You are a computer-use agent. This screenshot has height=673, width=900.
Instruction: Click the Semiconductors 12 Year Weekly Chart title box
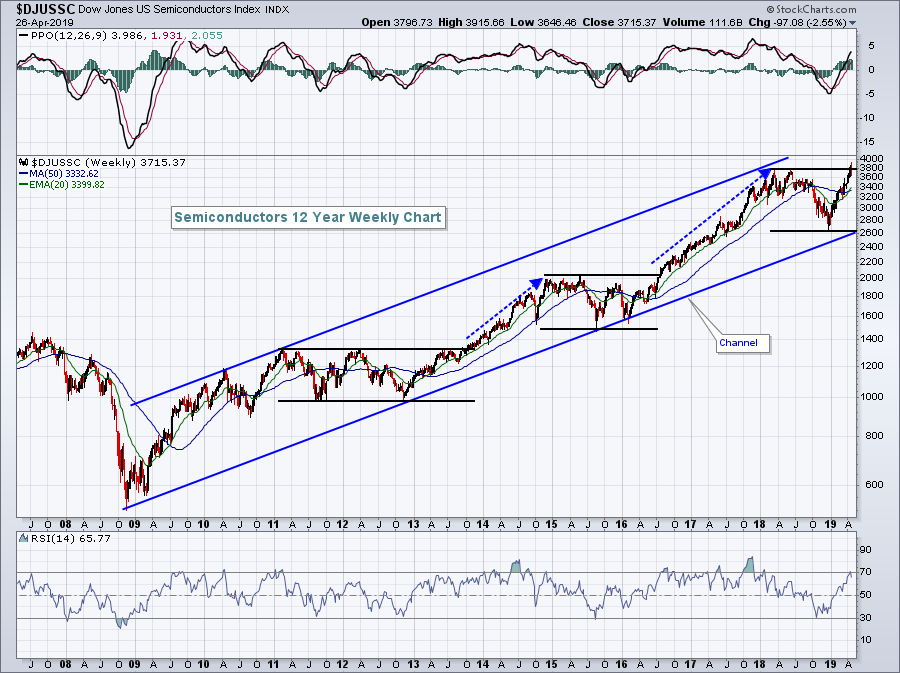[x=308, y=217]
